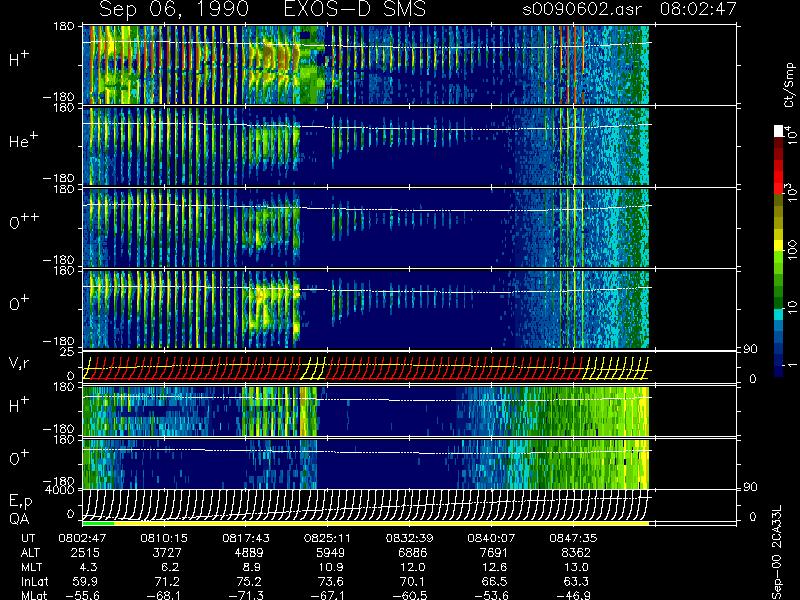Click the ALT value "3727"
Viewport: 800px width, 600px height.
point(167,553)
